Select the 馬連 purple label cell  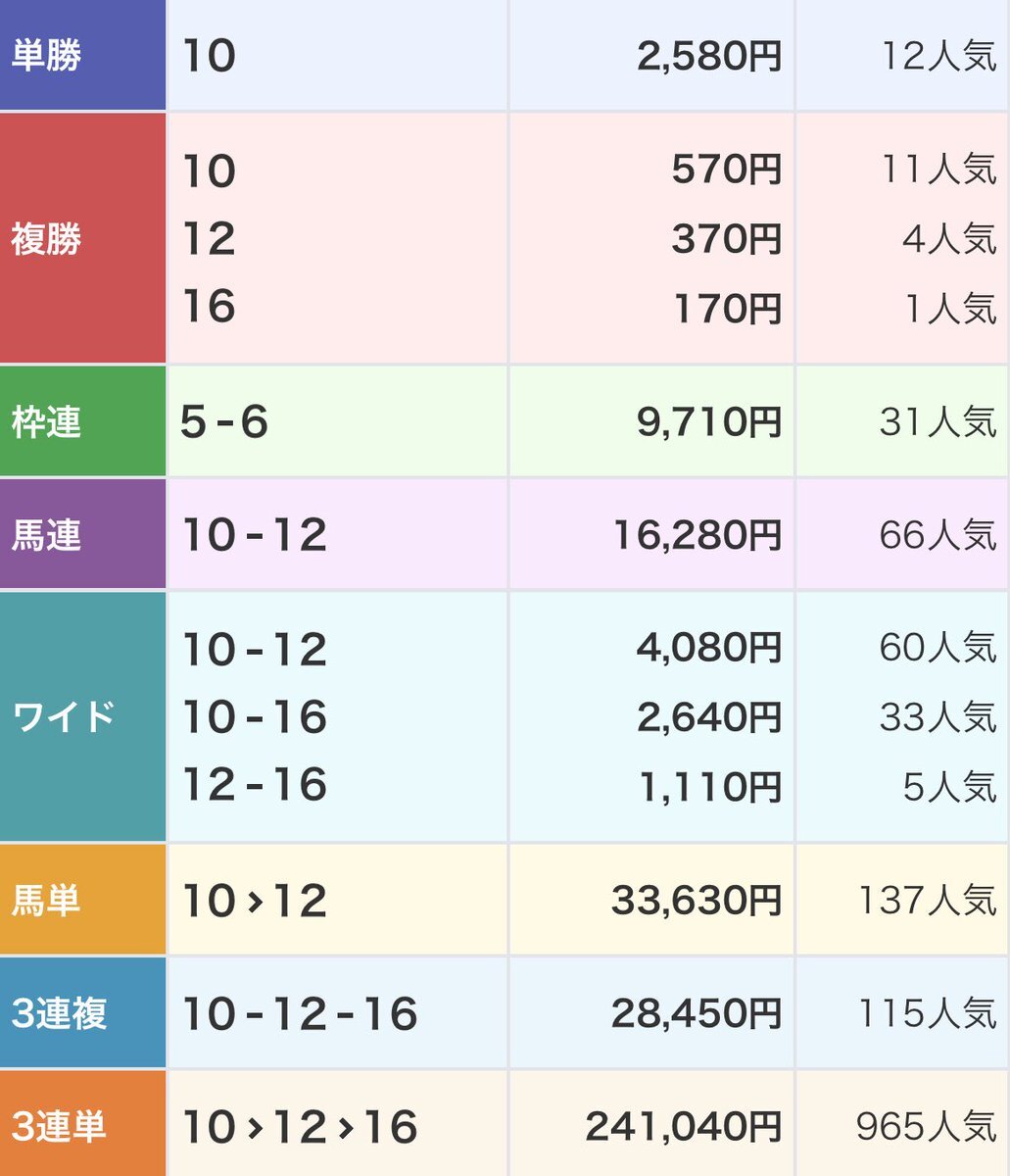(82, 534)
